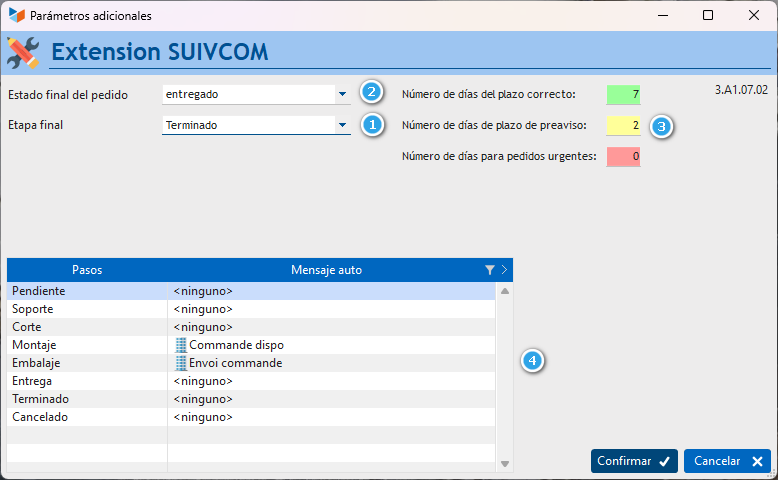
Task: Click the numbered badge 3 near preaviso field
Action: tap(661, 126)
